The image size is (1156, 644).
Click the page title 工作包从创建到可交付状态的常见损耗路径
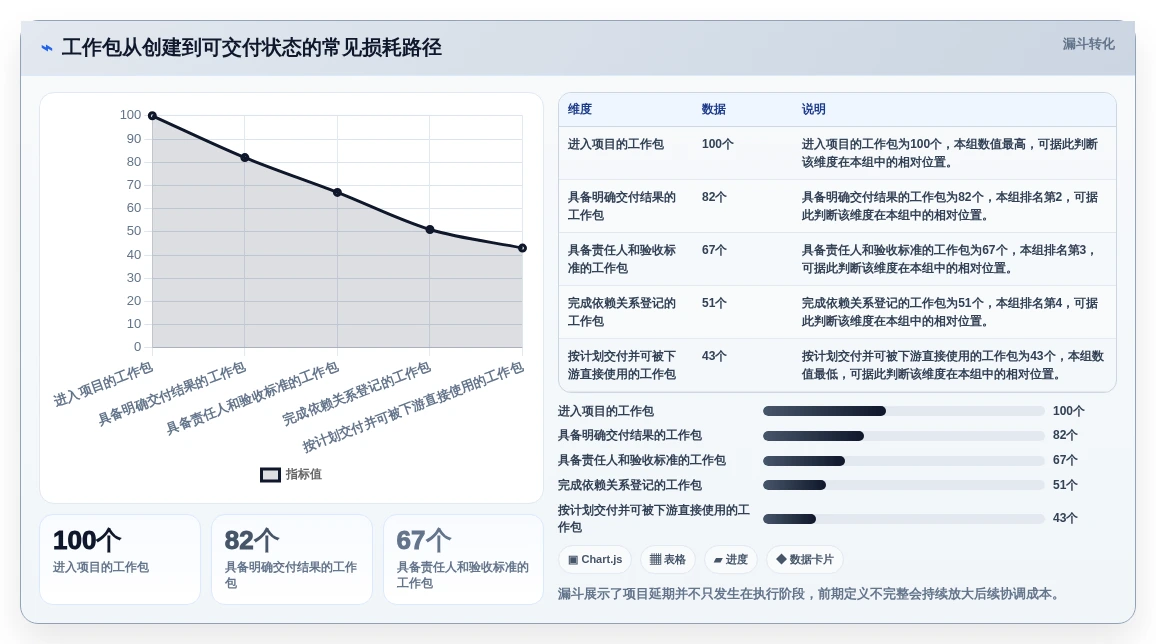(x=251, y=48)
